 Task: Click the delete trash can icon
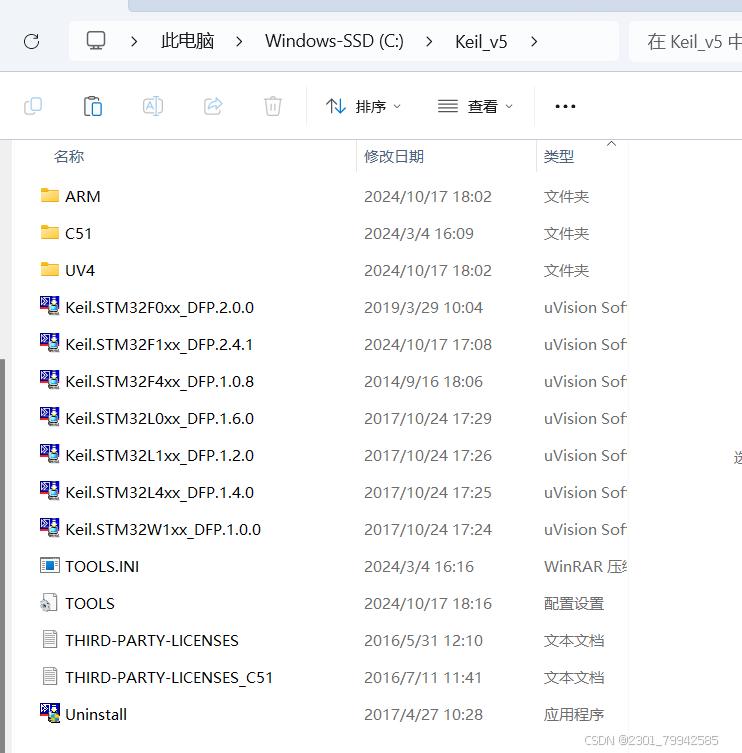273,106
